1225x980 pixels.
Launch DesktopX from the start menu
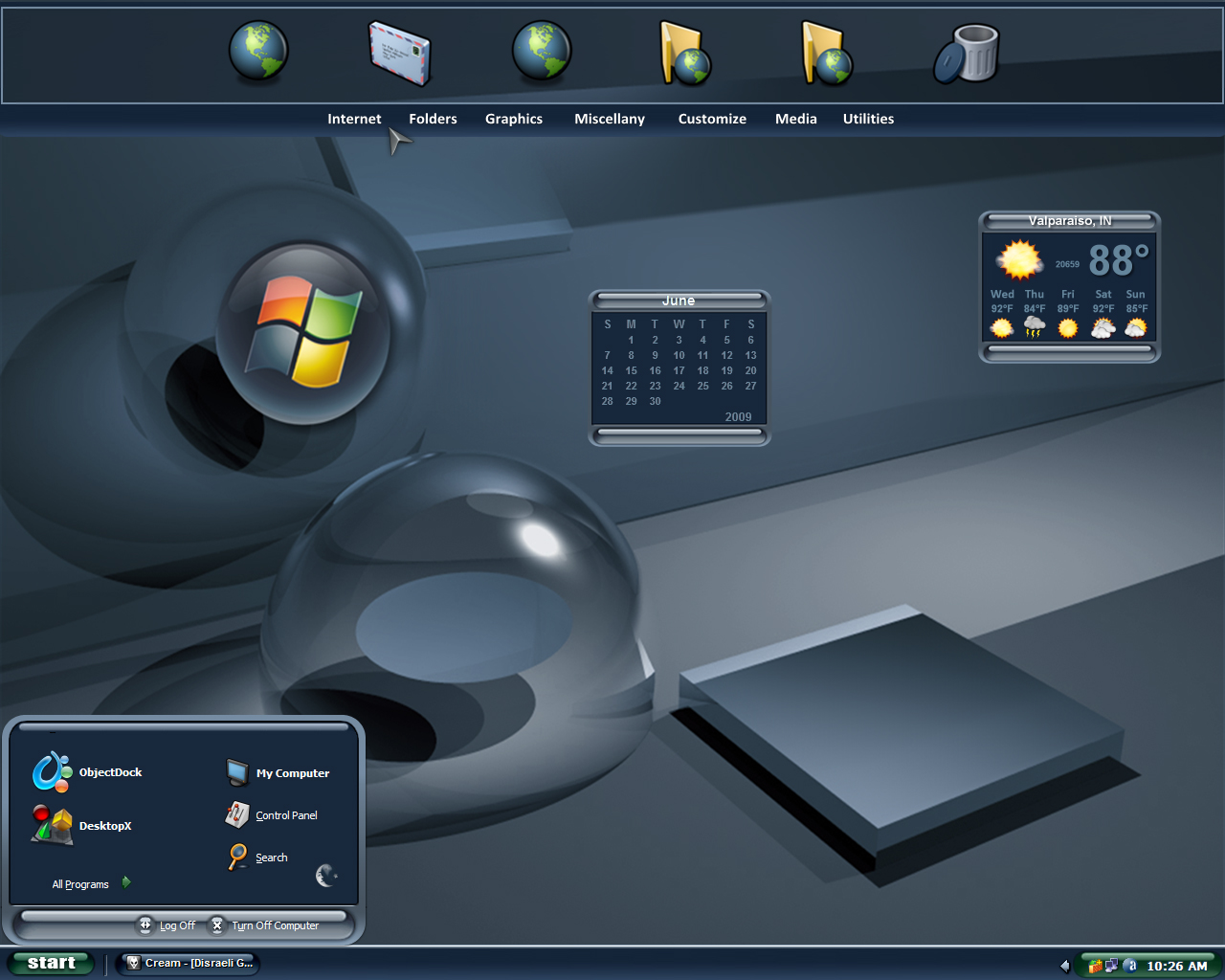point(81,825)
